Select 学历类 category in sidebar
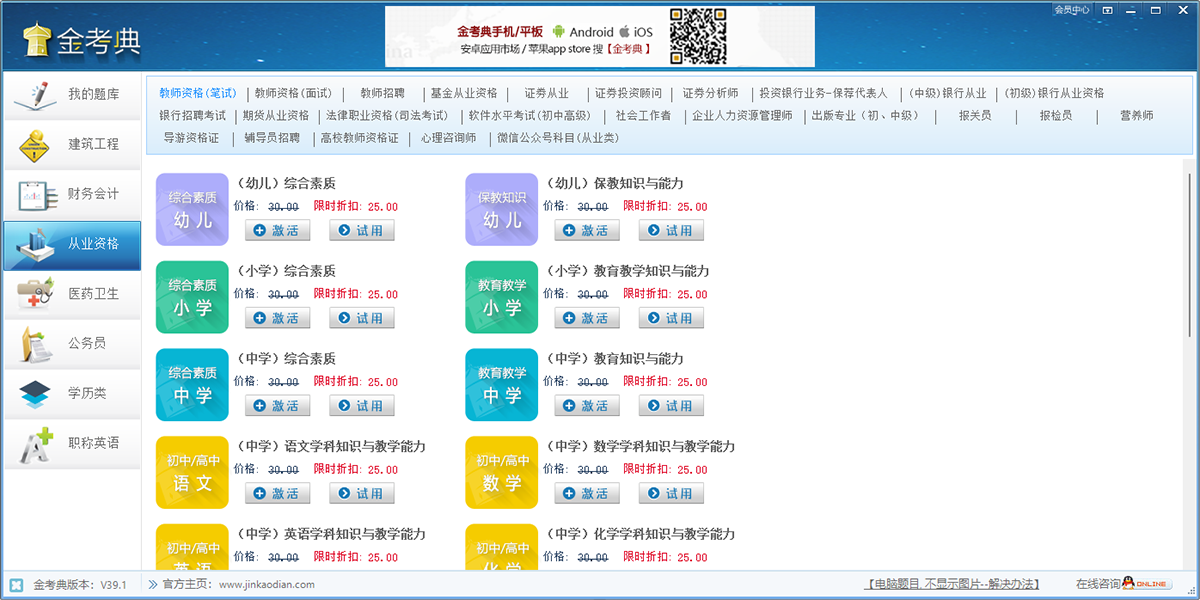Image resolution: width=1200 pixels, height=600 pixels. [72, 393]
